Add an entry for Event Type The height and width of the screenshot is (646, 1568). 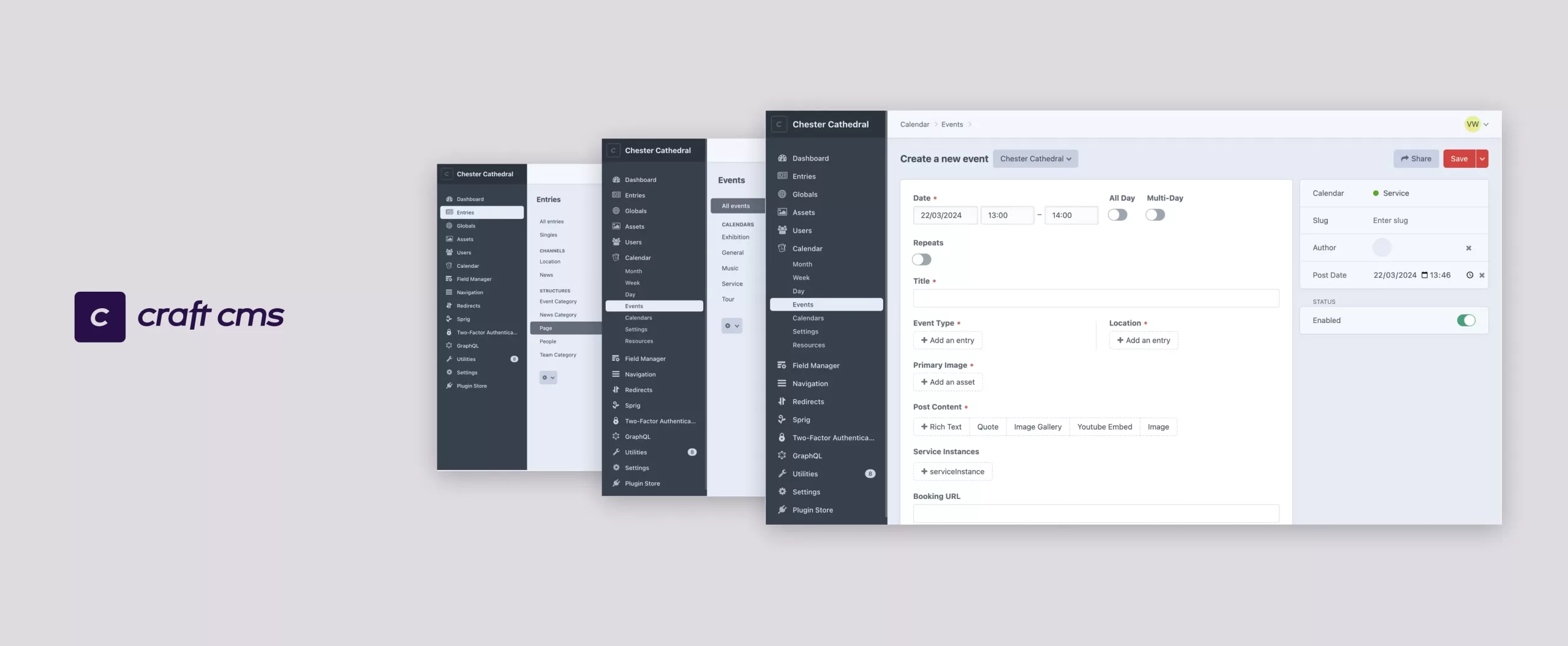pos(947,340)
